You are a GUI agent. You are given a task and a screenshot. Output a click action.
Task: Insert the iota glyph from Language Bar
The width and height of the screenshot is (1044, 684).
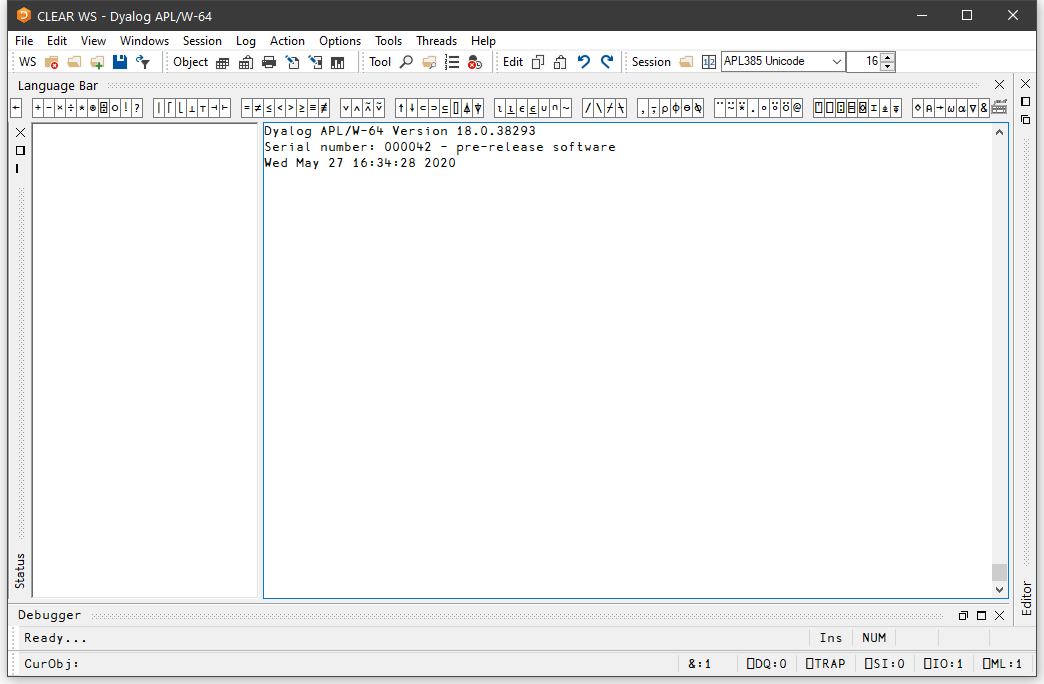[x=500, y=108]
